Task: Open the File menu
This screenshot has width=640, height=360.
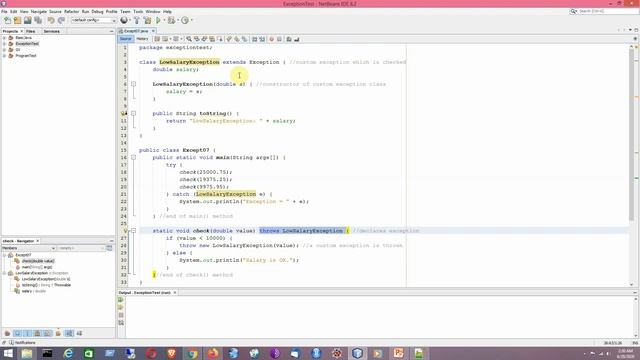Action: click(4, 11)
